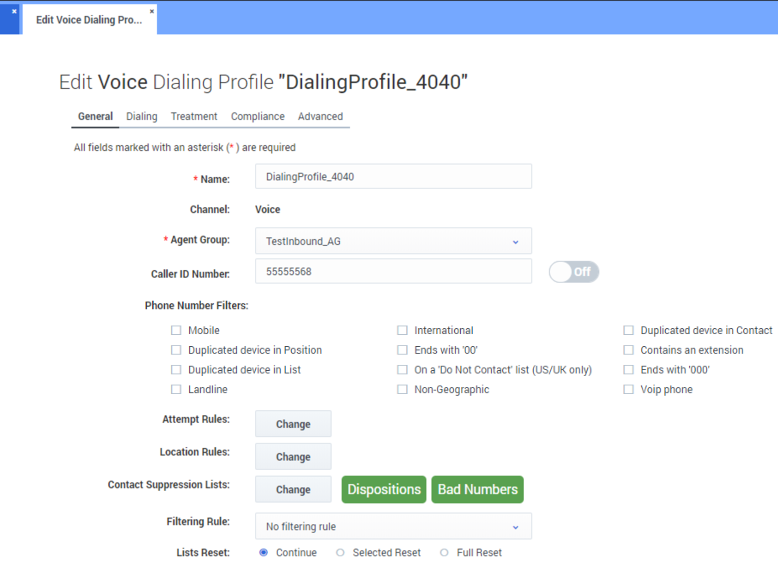Go to the Advanced tab
778x587 pixels.
point(320,117)
